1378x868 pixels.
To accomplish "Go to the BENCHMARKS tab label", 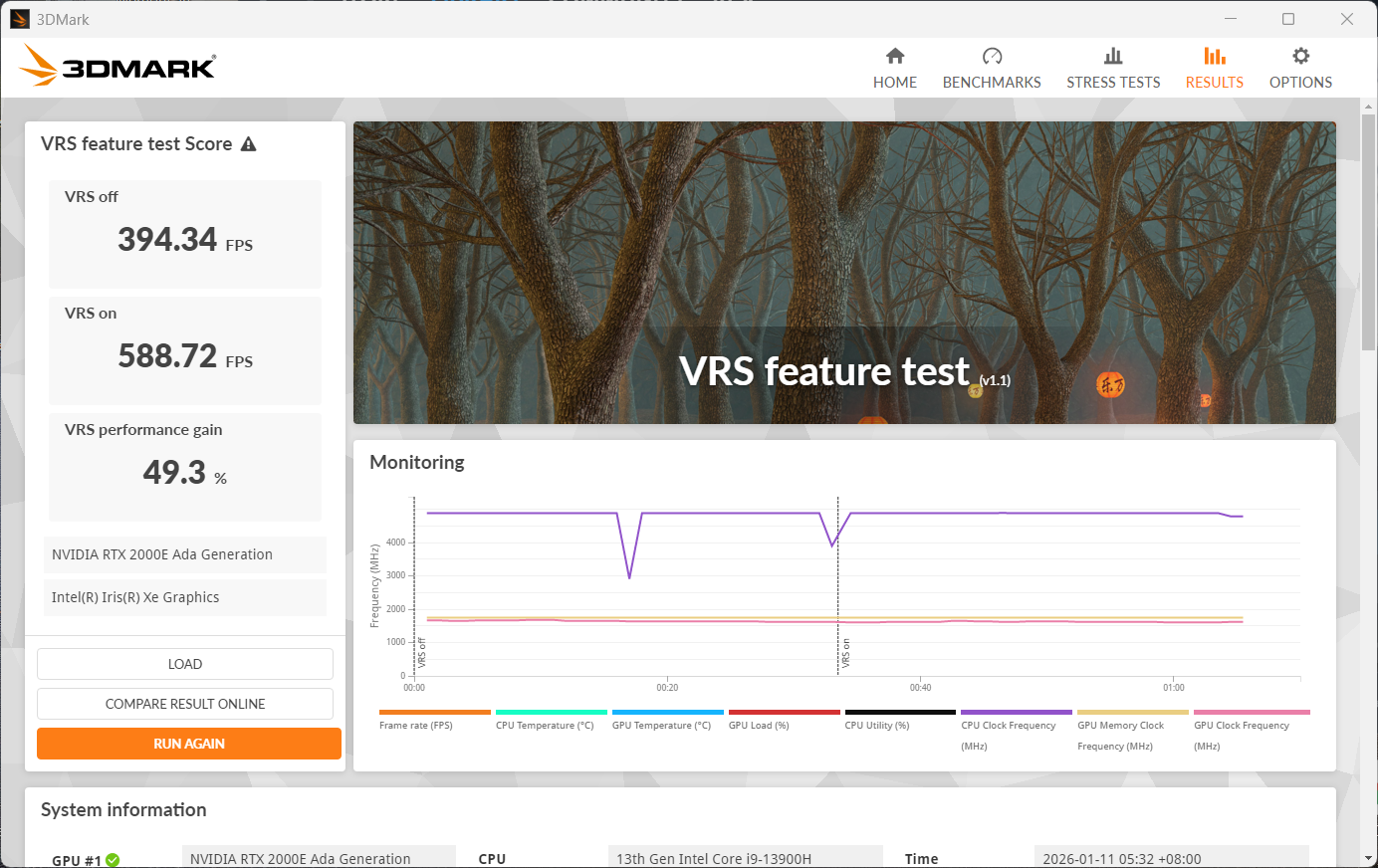I will tap(992, 83).
